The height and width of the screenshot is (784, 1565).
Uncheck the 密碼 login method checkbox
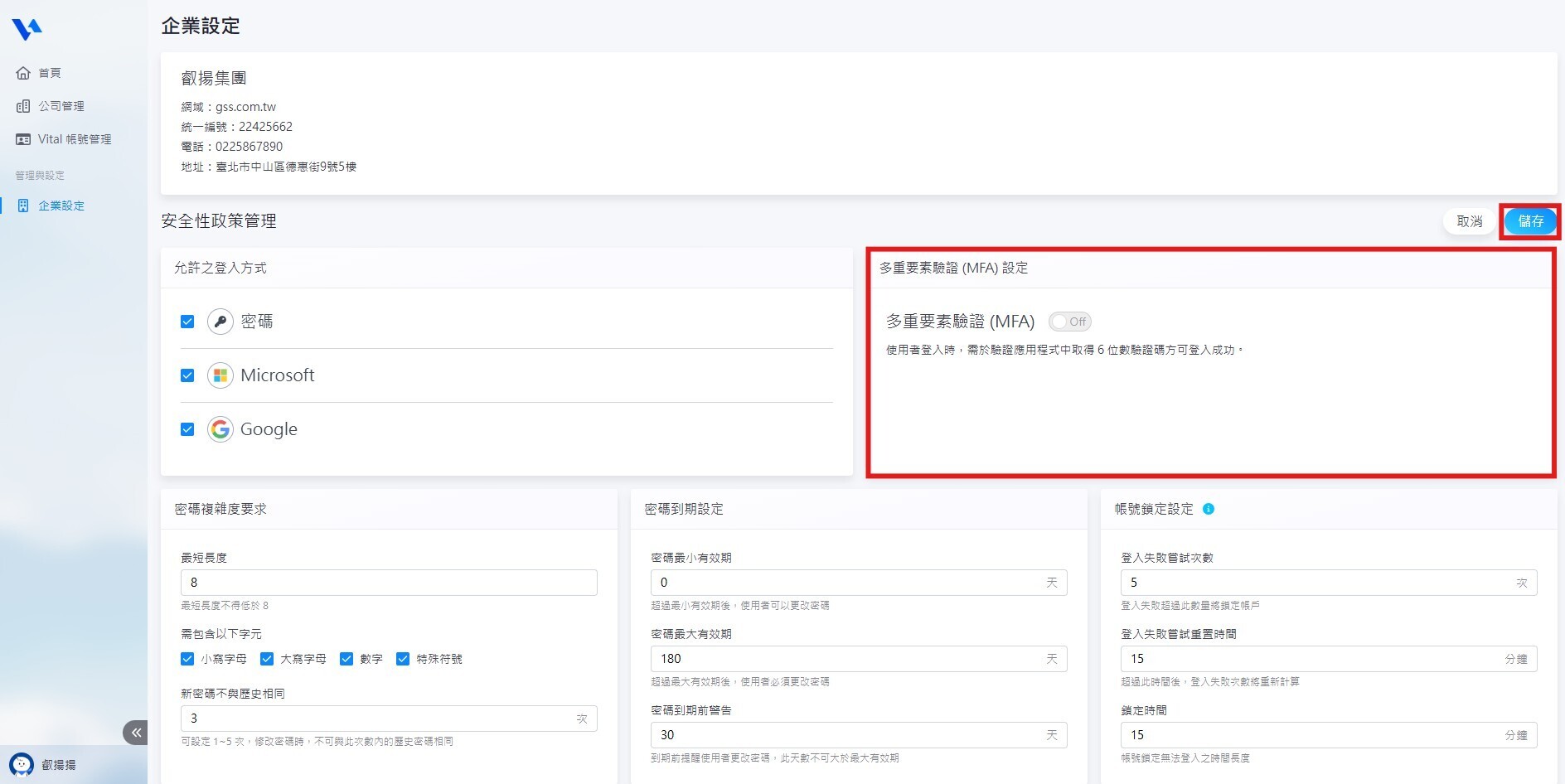pyautogui.click(x=187, y=322)
